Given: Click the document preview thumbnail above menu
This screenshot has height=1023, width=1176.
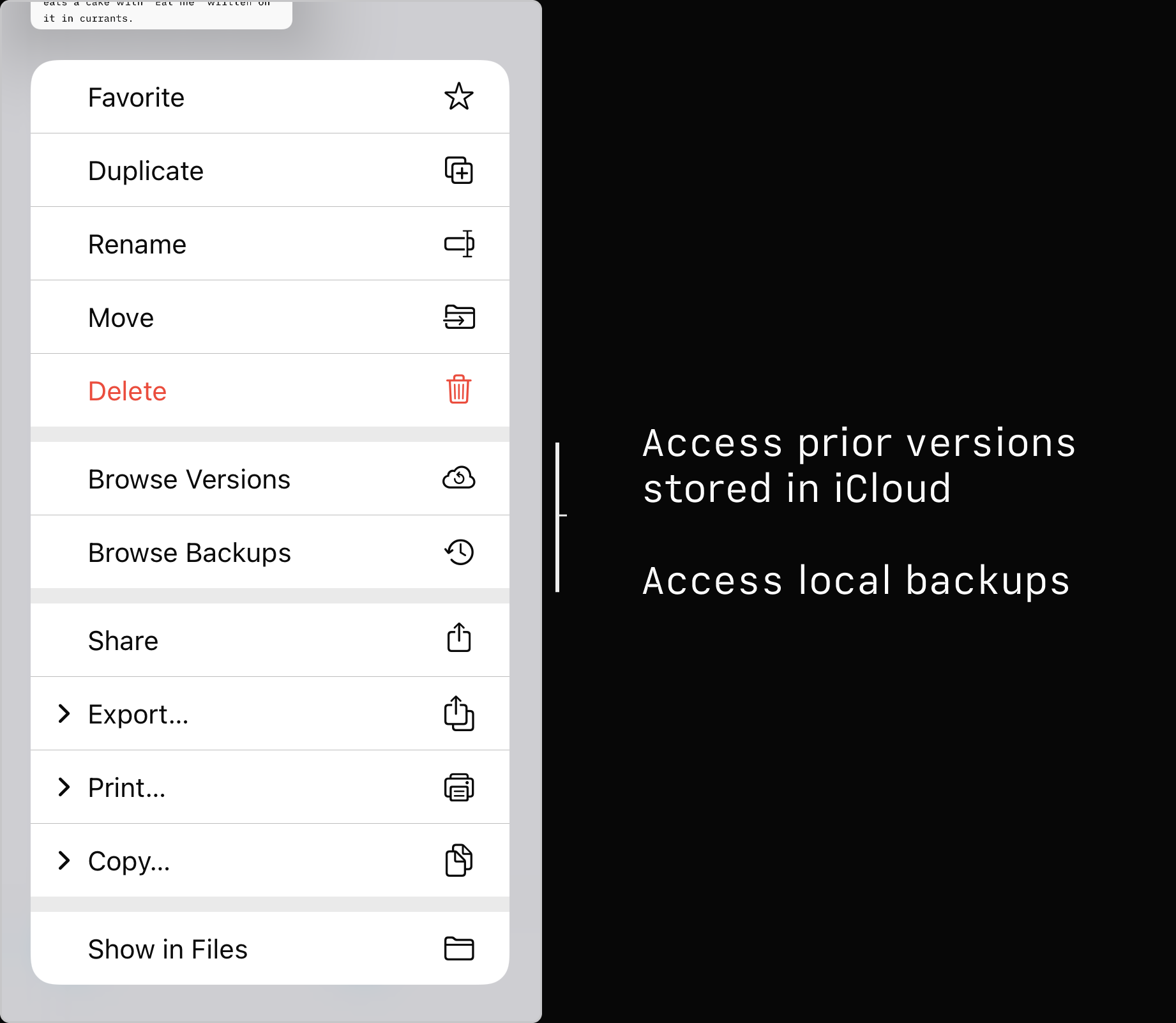Looking at the screenshot, I should [x=161, y=14].
